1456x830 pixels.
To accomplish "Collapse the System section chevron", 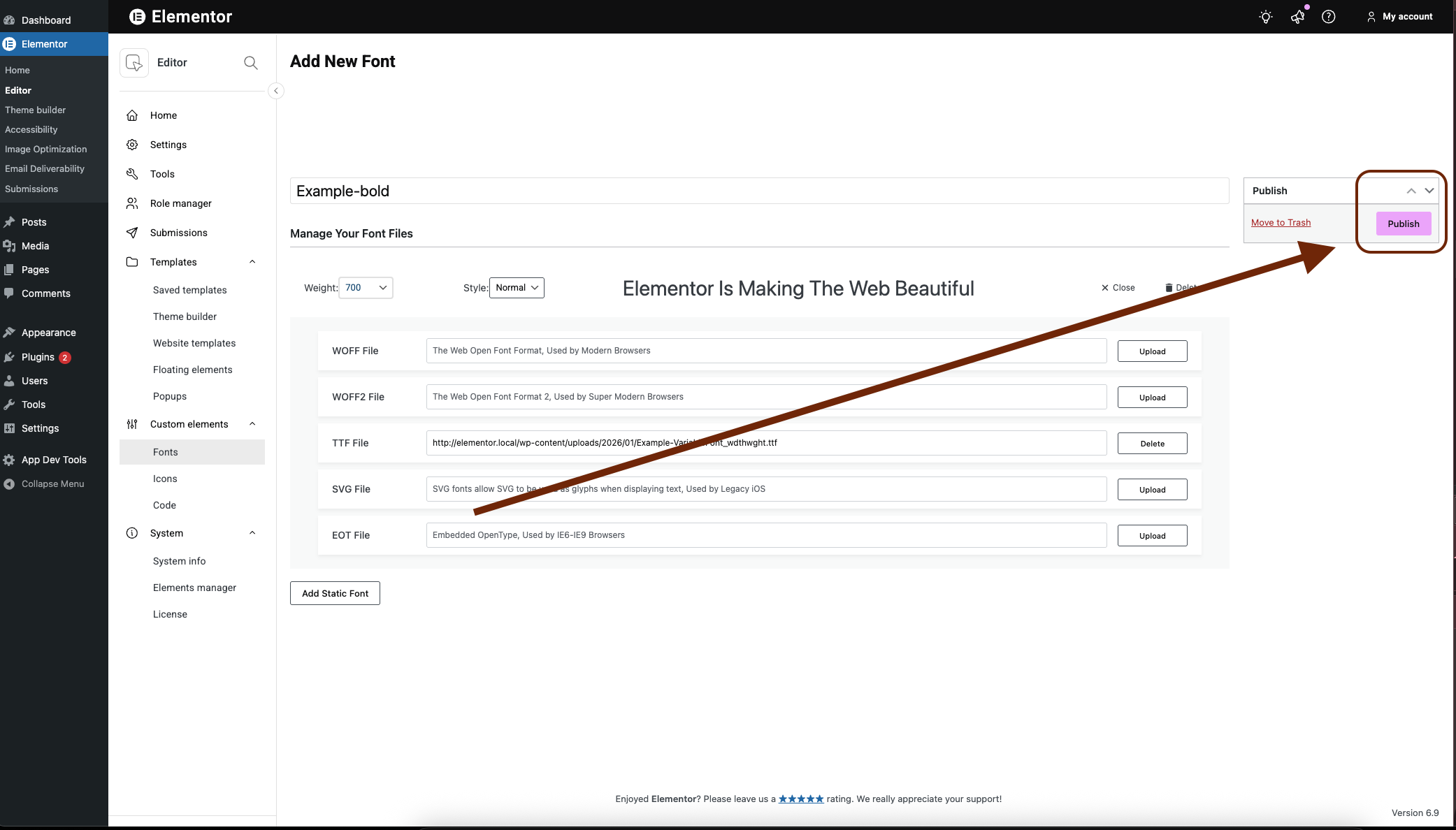I will pos(252,533).
